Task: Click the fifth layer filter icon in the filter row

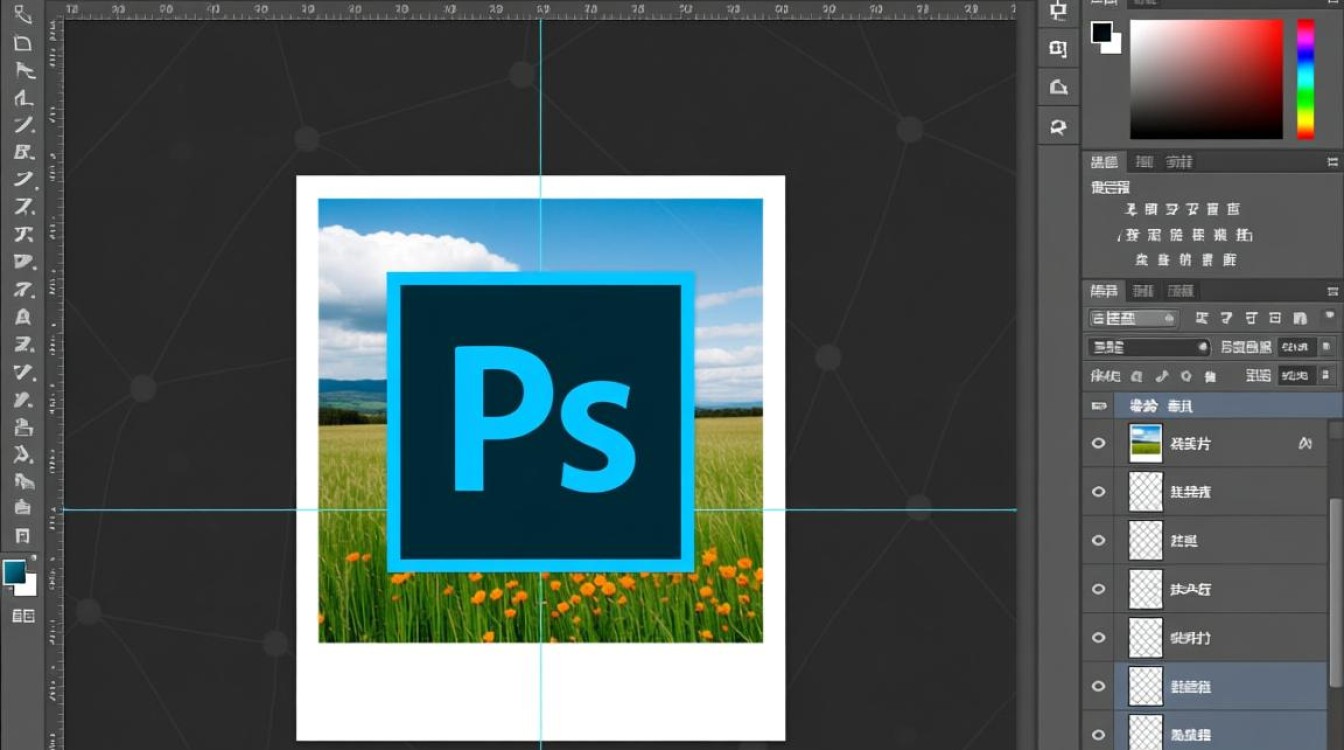Action: coord(1299,318)
